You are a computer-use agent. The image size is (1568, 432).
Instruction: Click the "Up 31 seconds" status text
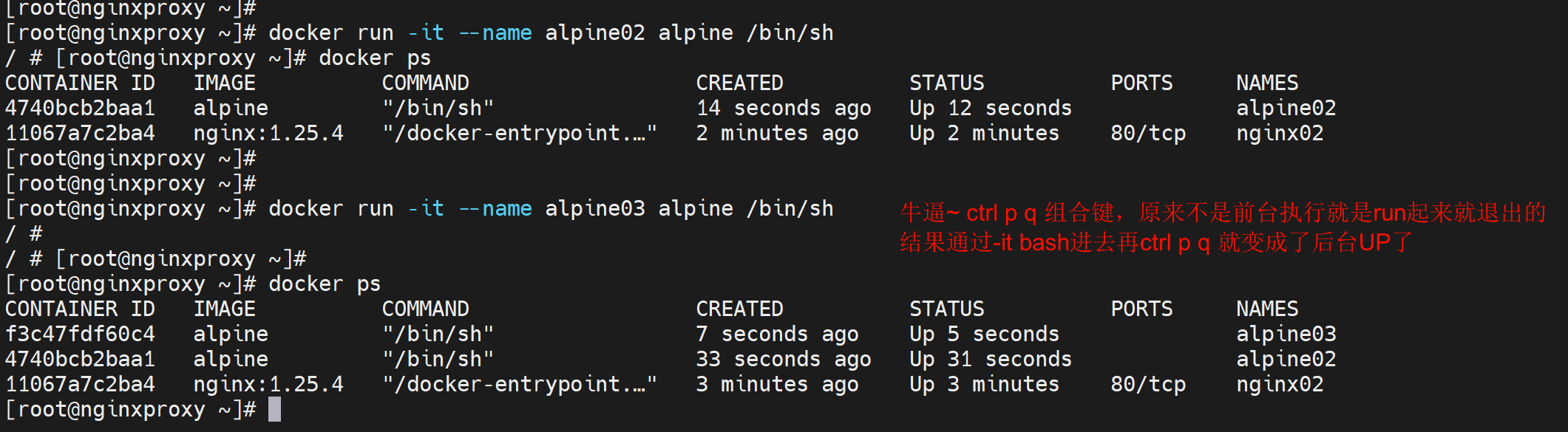tap(990, 359)
